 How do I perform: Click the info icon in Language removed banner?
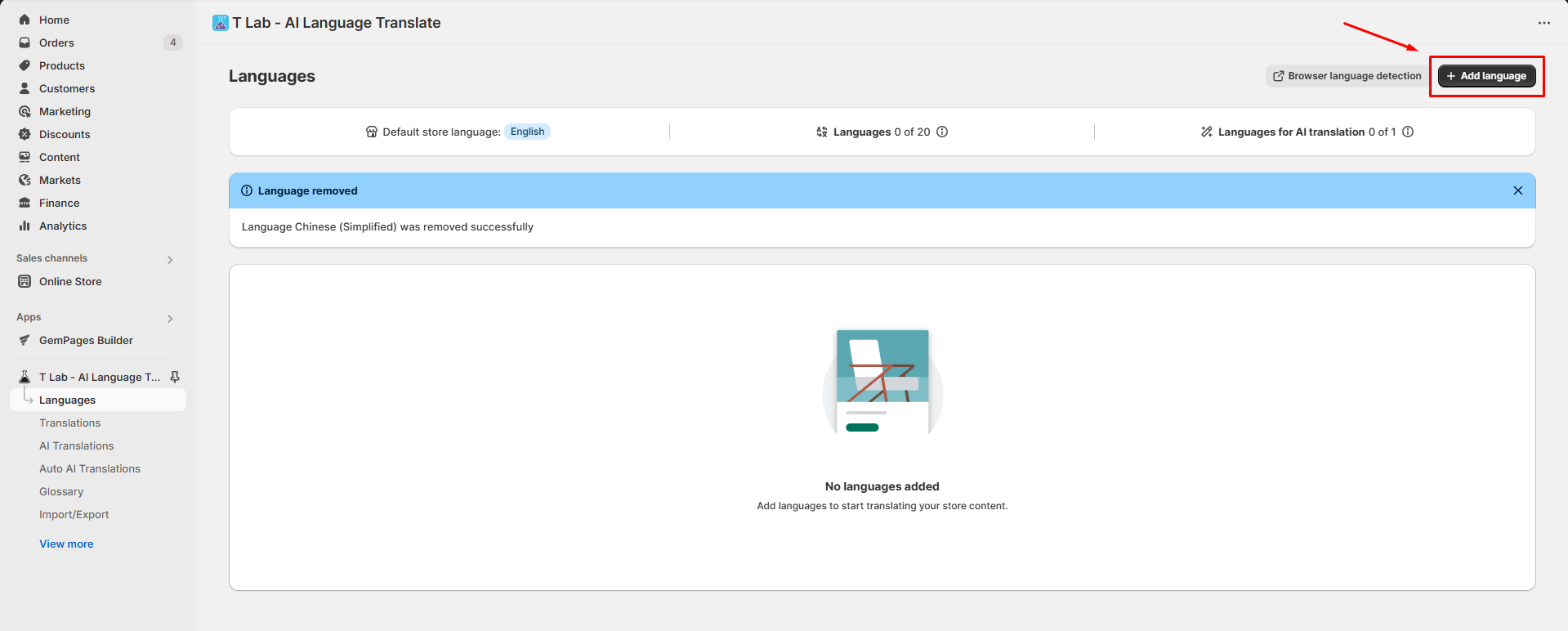pos(247,190)
